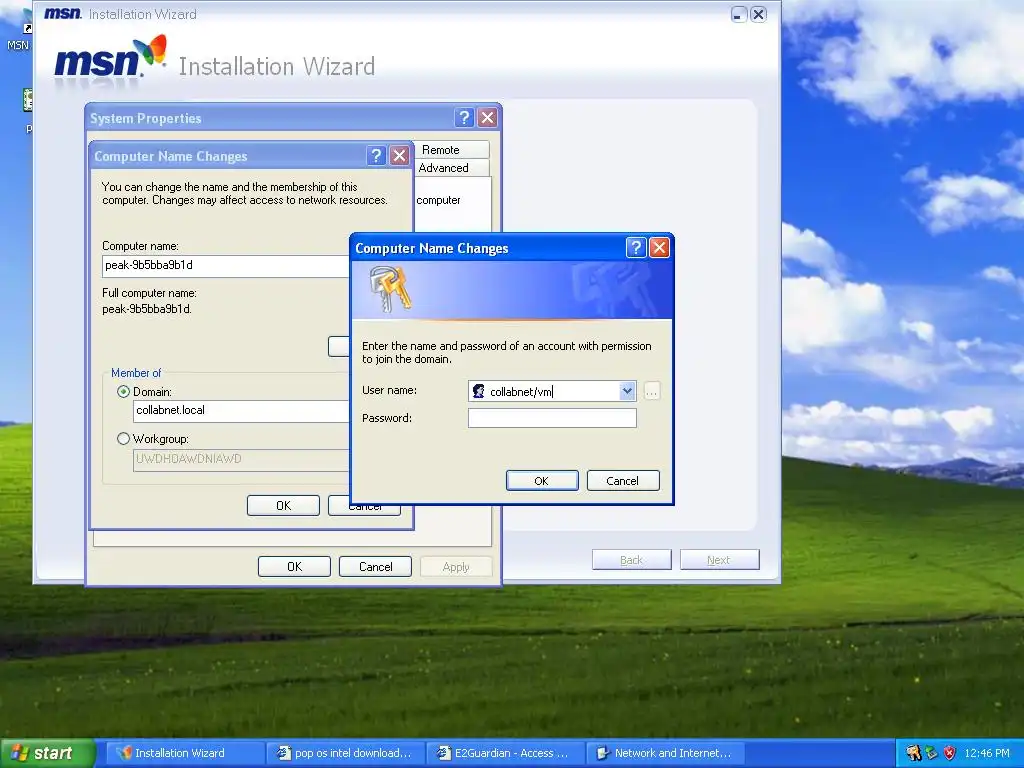Click the Computer name field
This screenshot has width=1024, height=768.
(x=226, y=266)
